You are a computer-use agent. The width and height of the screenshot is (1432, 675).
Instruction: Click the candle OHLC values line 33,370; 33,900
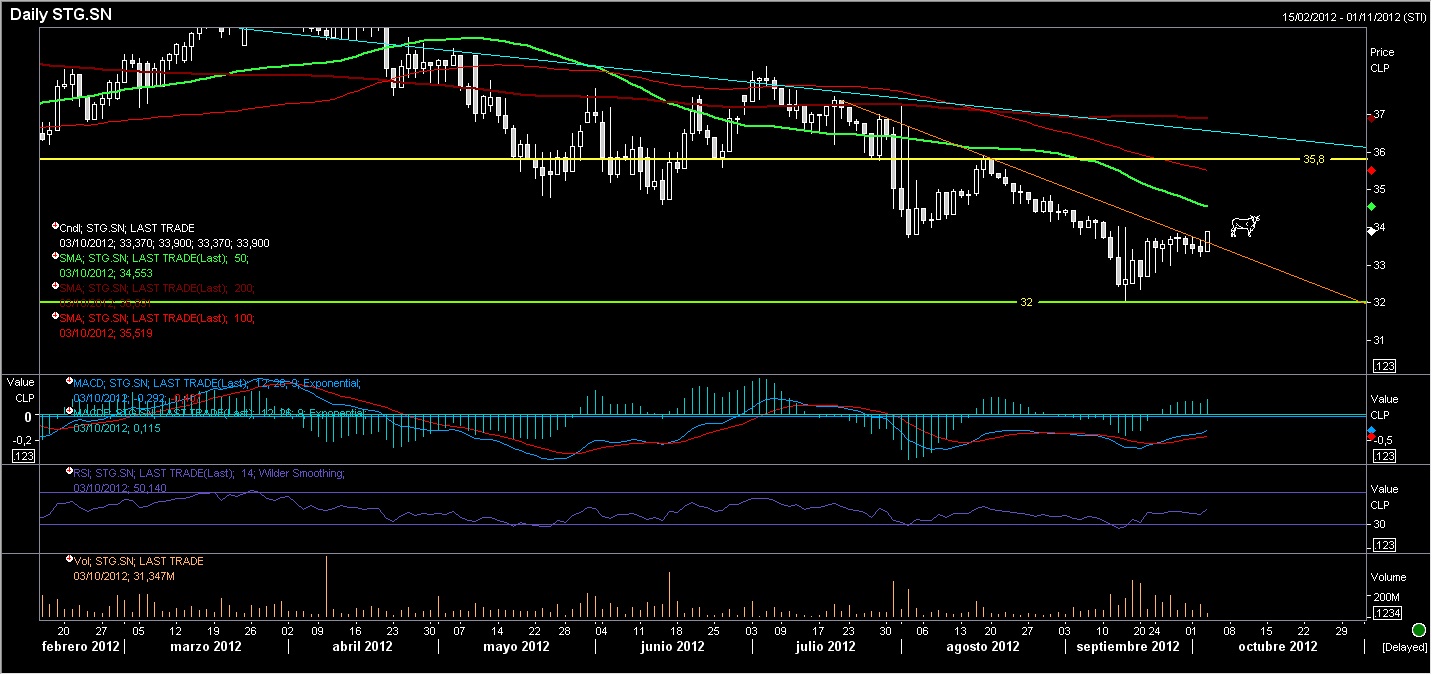click(164, 243)
